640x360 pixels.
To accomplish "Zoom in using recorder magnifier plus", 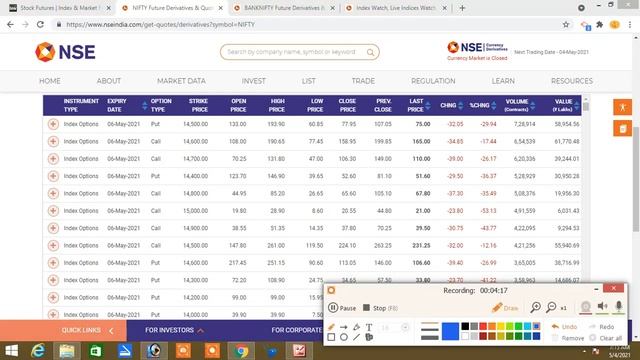I will 536,307.
